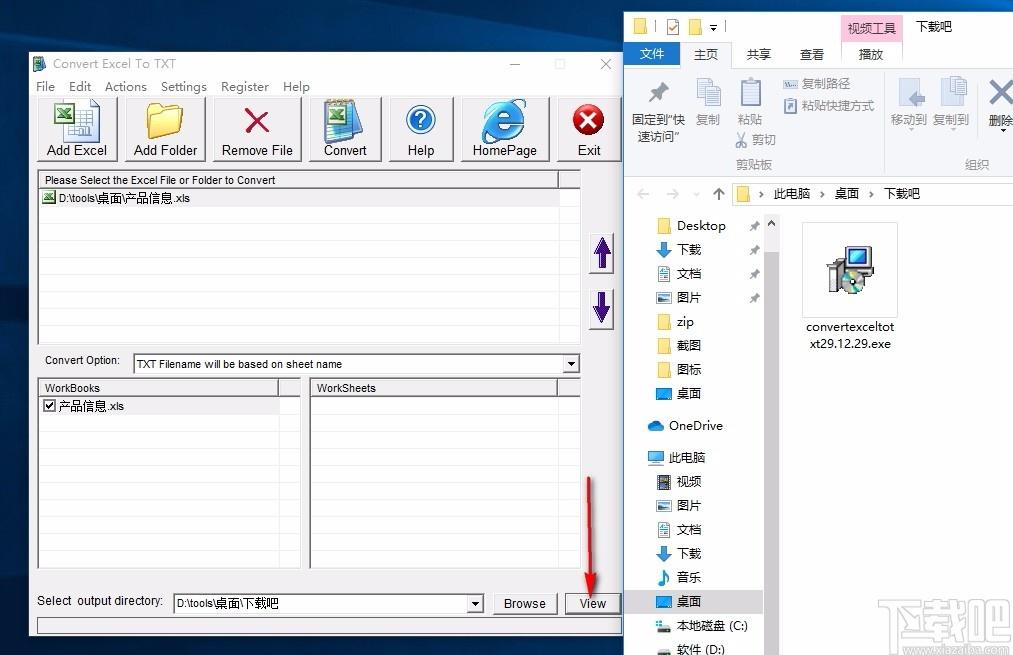Switch to 播放 ribbon tab
Image resolution: width=1013 pixels, height=655 pixels.
click(x=871, y=54)
